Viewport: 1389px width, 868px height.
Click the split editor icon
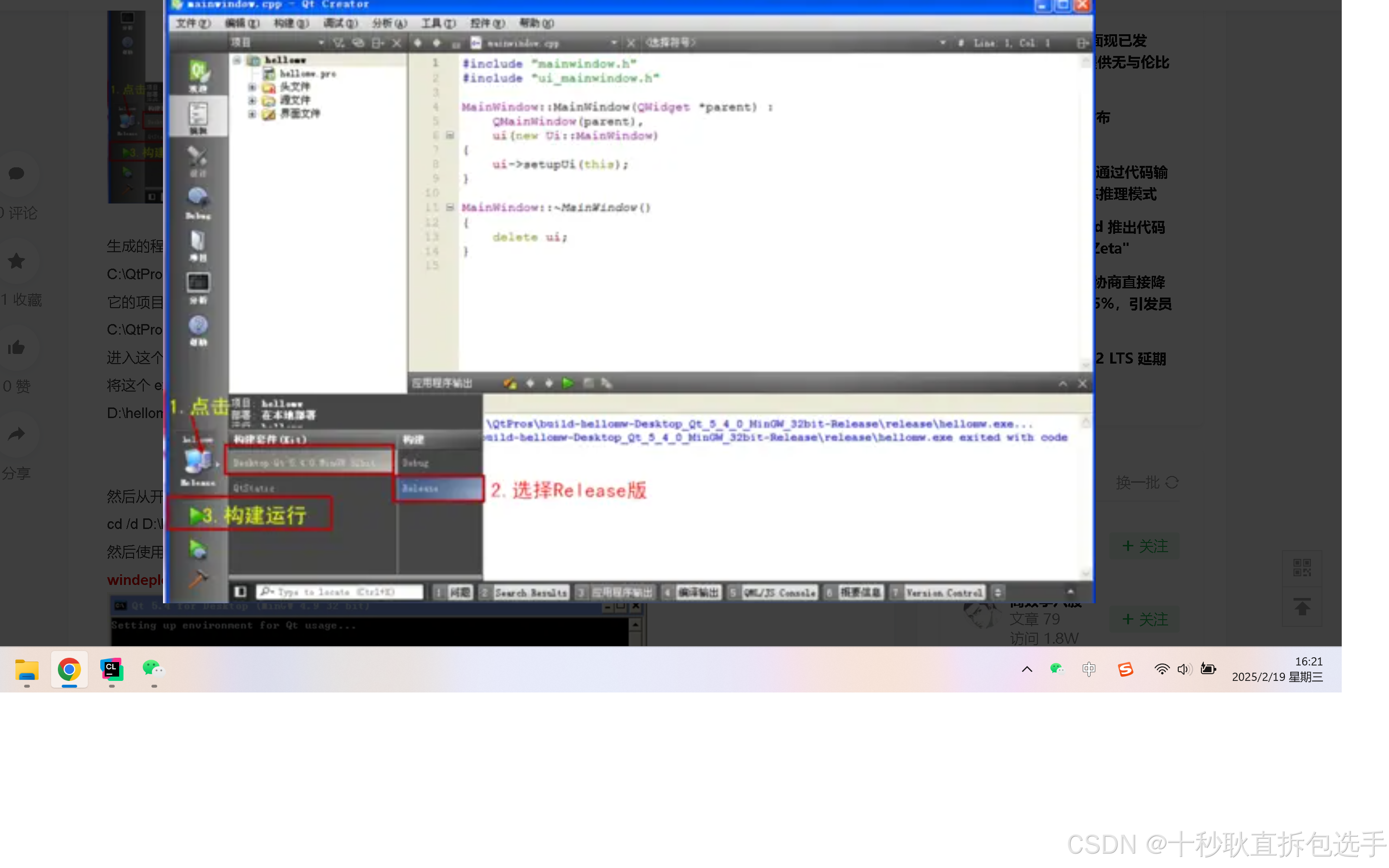(1082, 43)
